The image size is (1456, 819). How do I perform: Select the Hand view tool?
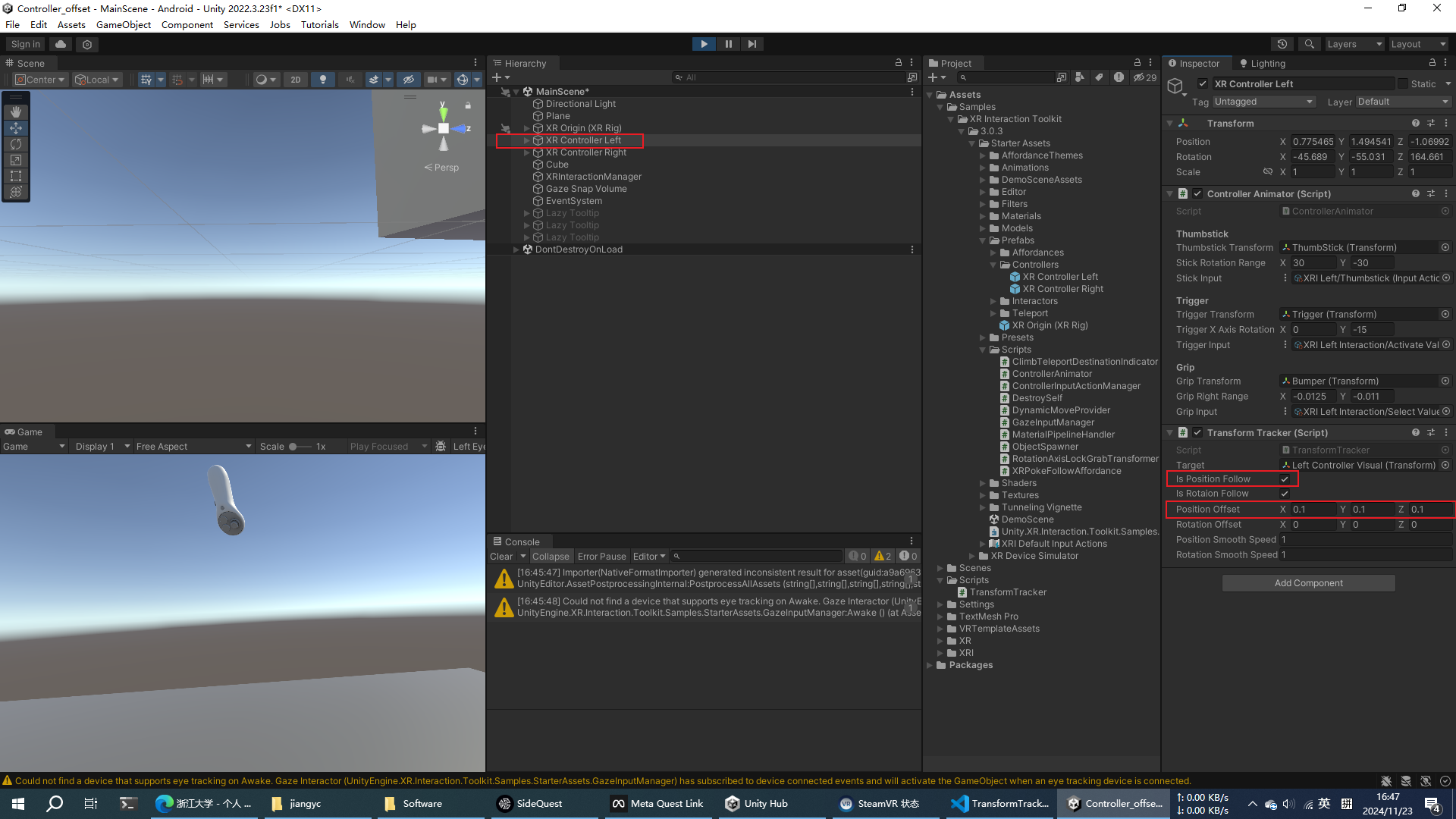(15, 111)
